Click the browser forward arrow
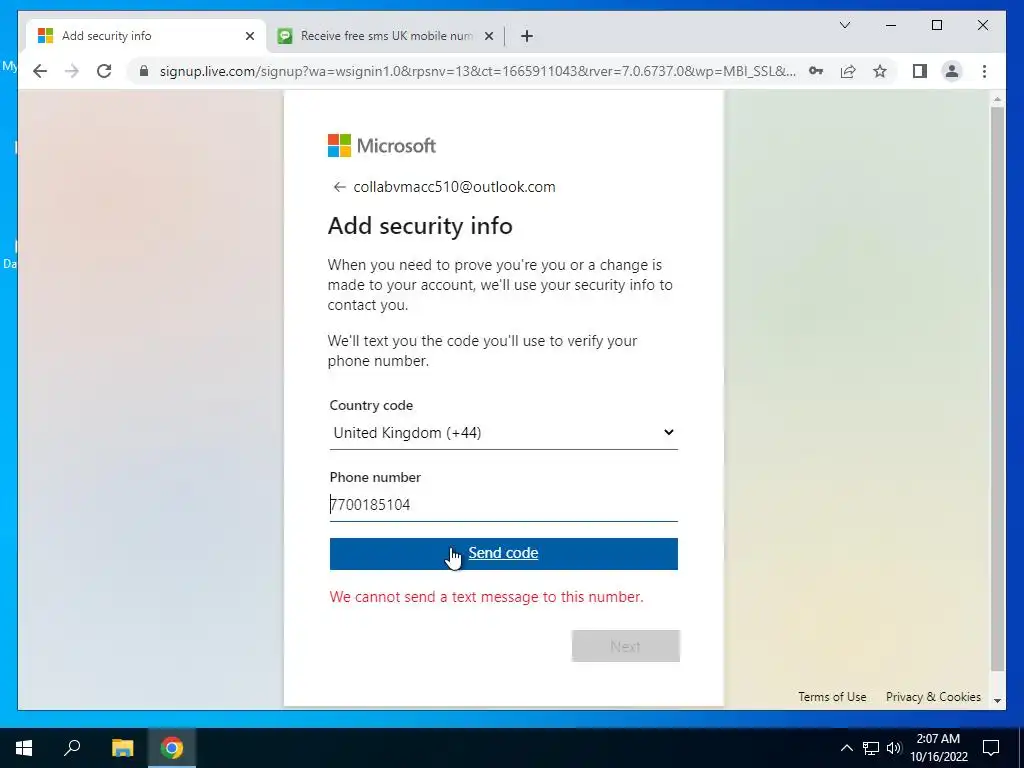 (x=72, y=71)
